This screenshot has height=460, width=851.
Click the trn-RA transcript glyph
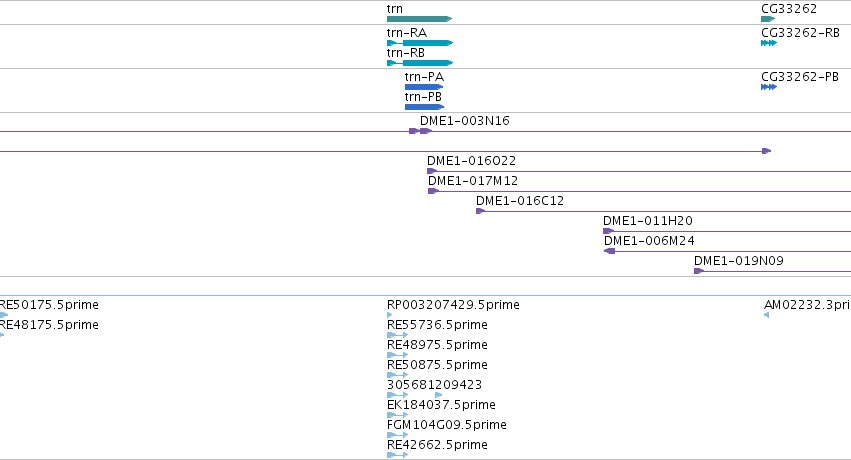420,43
